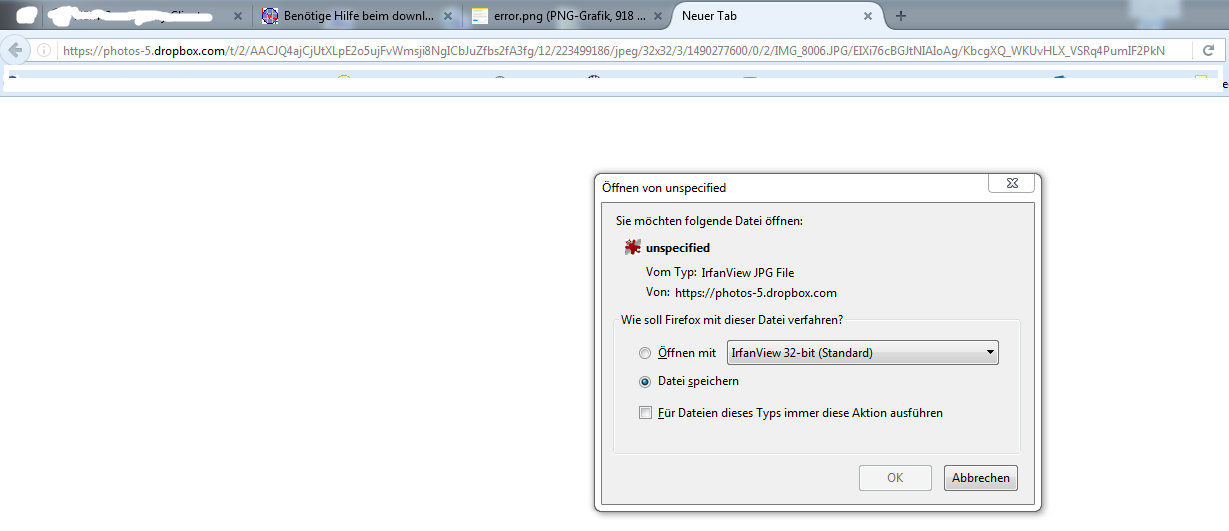This screenshot has width=1229, height=531.
Task: Click the Abbrechen button
Action: point(980,478)
